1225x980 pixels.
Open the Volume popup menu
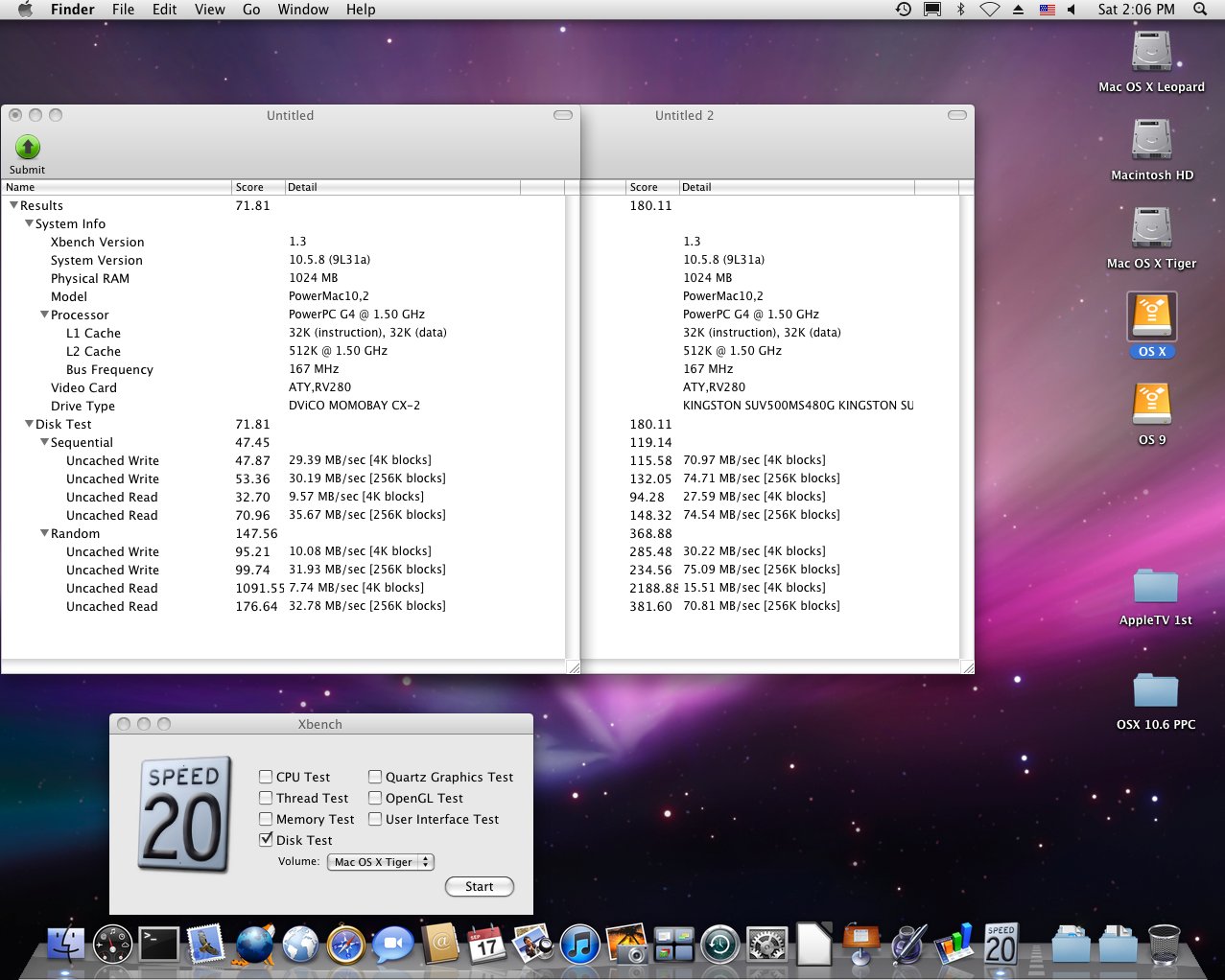tap(381, 862)
